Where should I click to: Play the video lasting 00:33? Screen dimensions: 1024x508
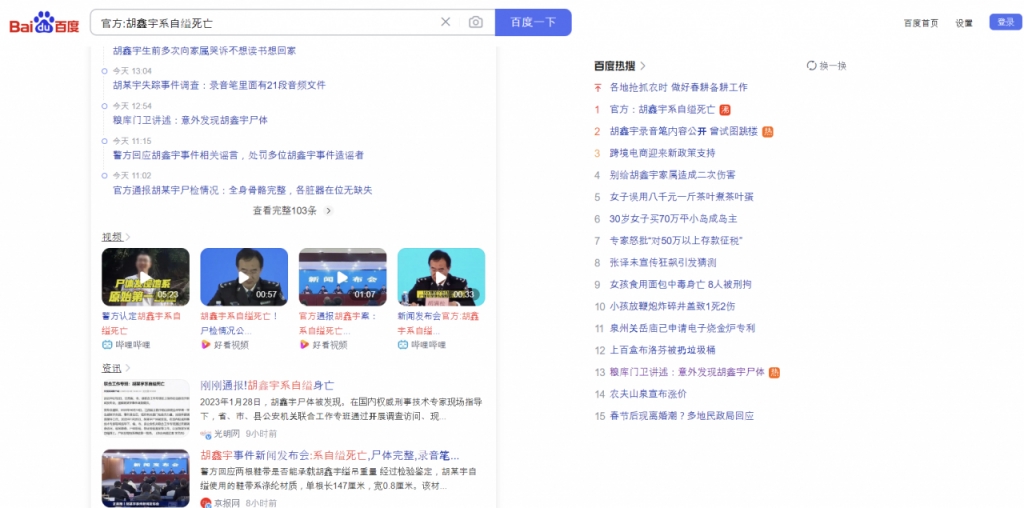tap(441, 277)
